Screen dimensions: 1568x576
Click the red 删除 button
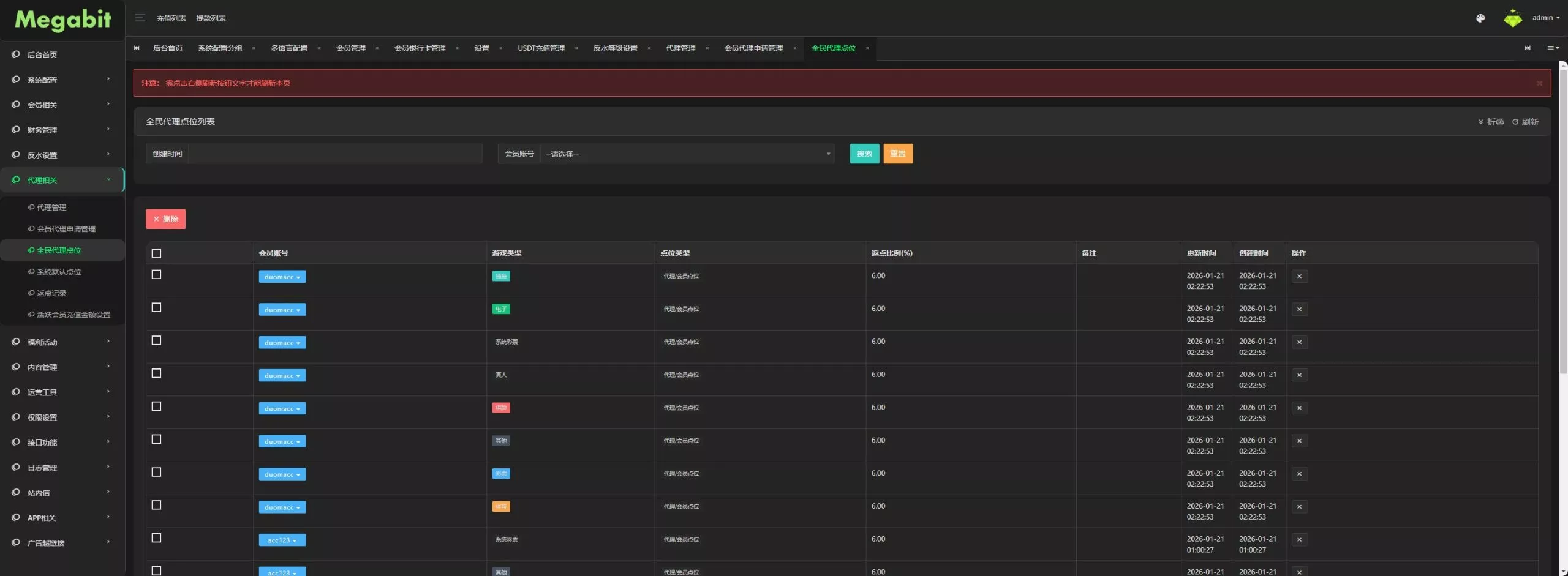(165, 219)
